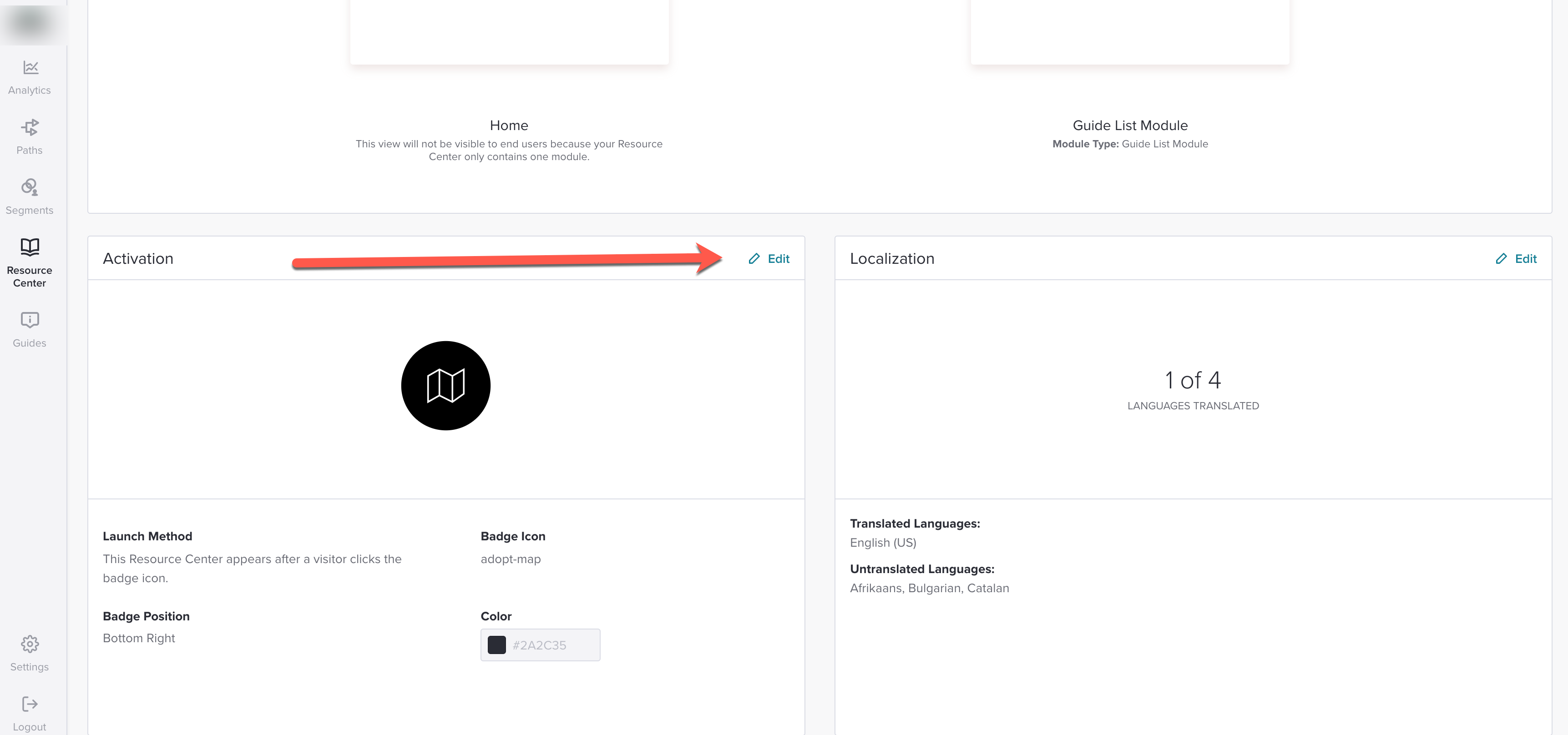Click the dark color swatch square
Image resolution: width=1568 pixels, height=735 pixels.
(x=497, y=645)
